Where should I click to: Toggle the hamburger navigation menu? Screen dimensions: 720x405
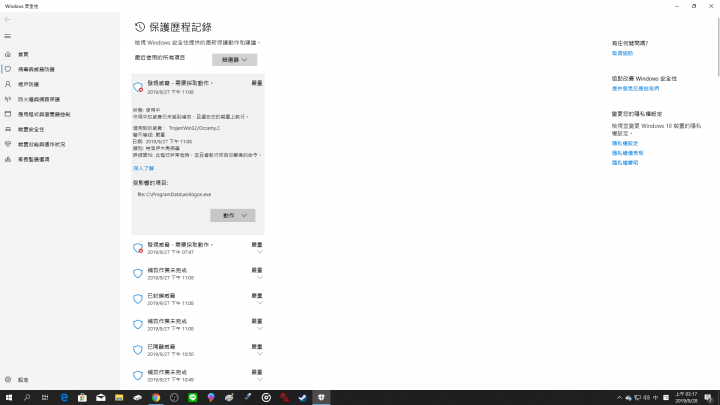click(7, 36)
